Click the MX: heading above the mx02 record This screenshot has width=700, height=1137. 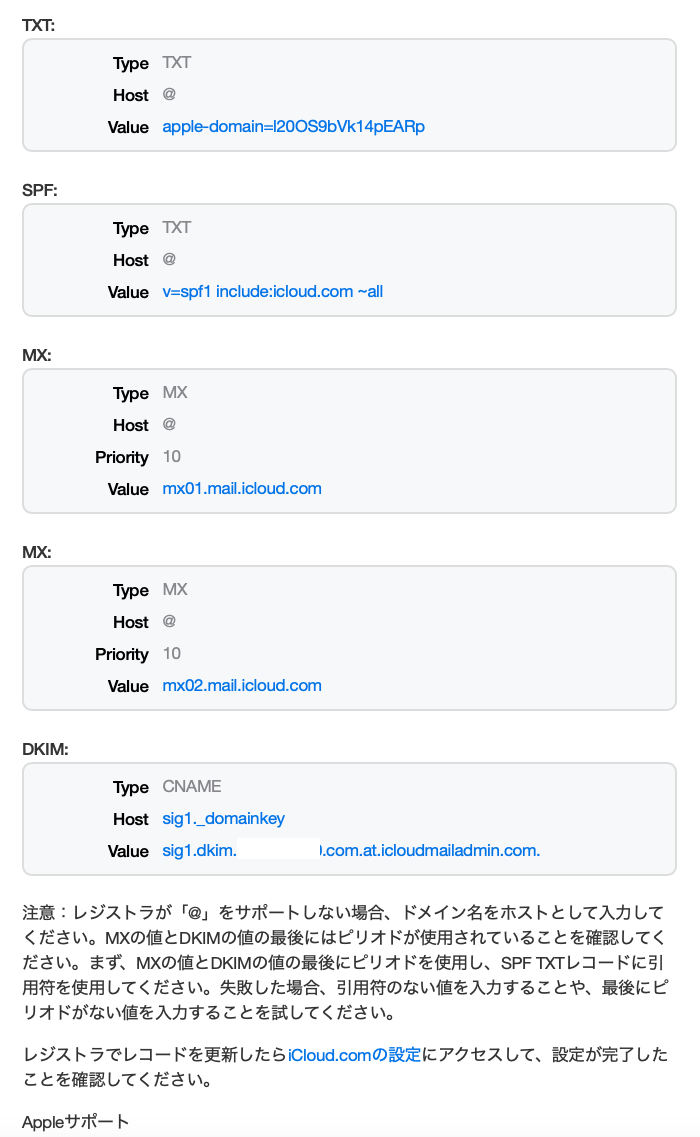click(37, 552)
